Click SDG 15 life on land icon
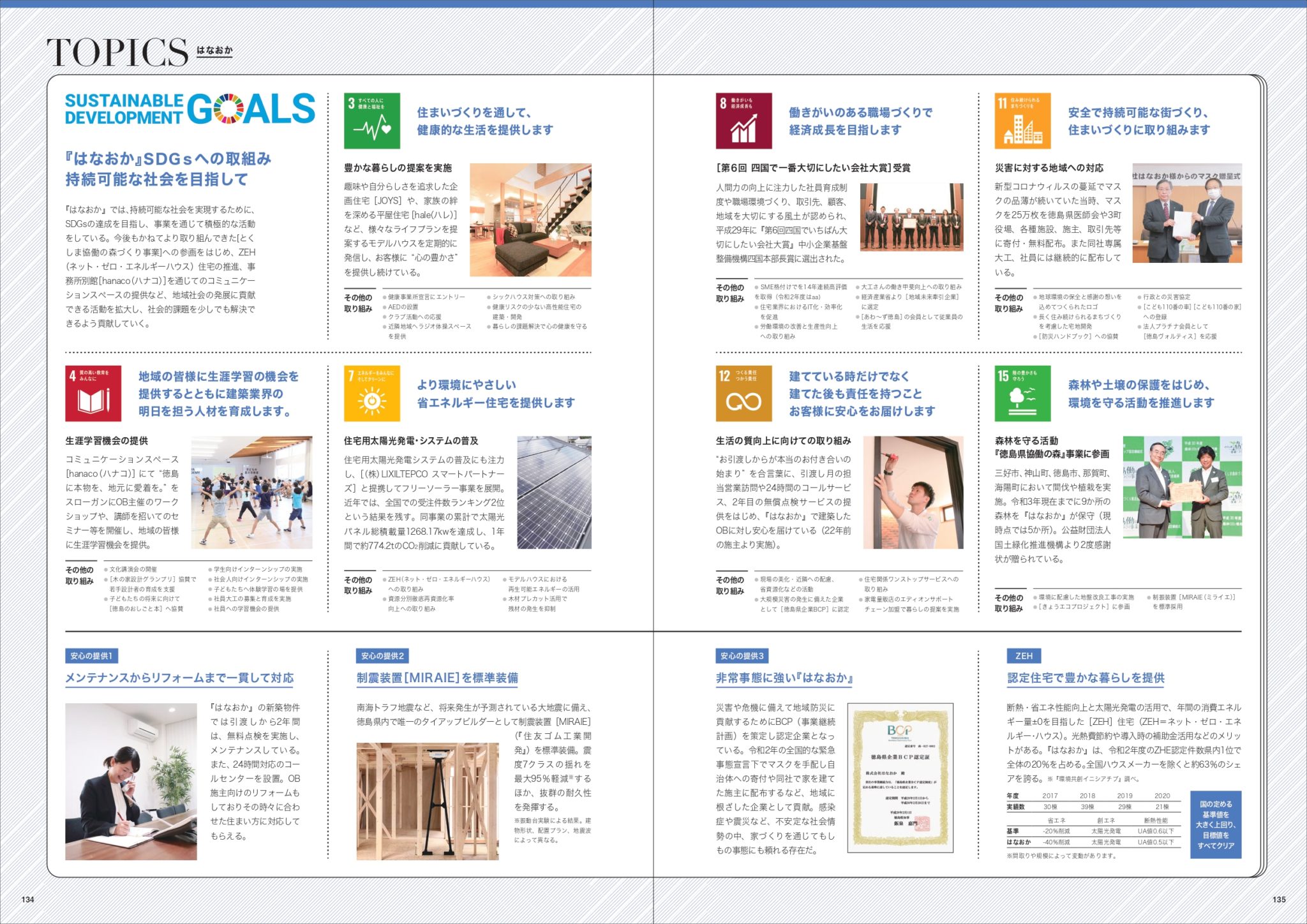Viewport: 1307px width, 924px height. coord(1022,393)
